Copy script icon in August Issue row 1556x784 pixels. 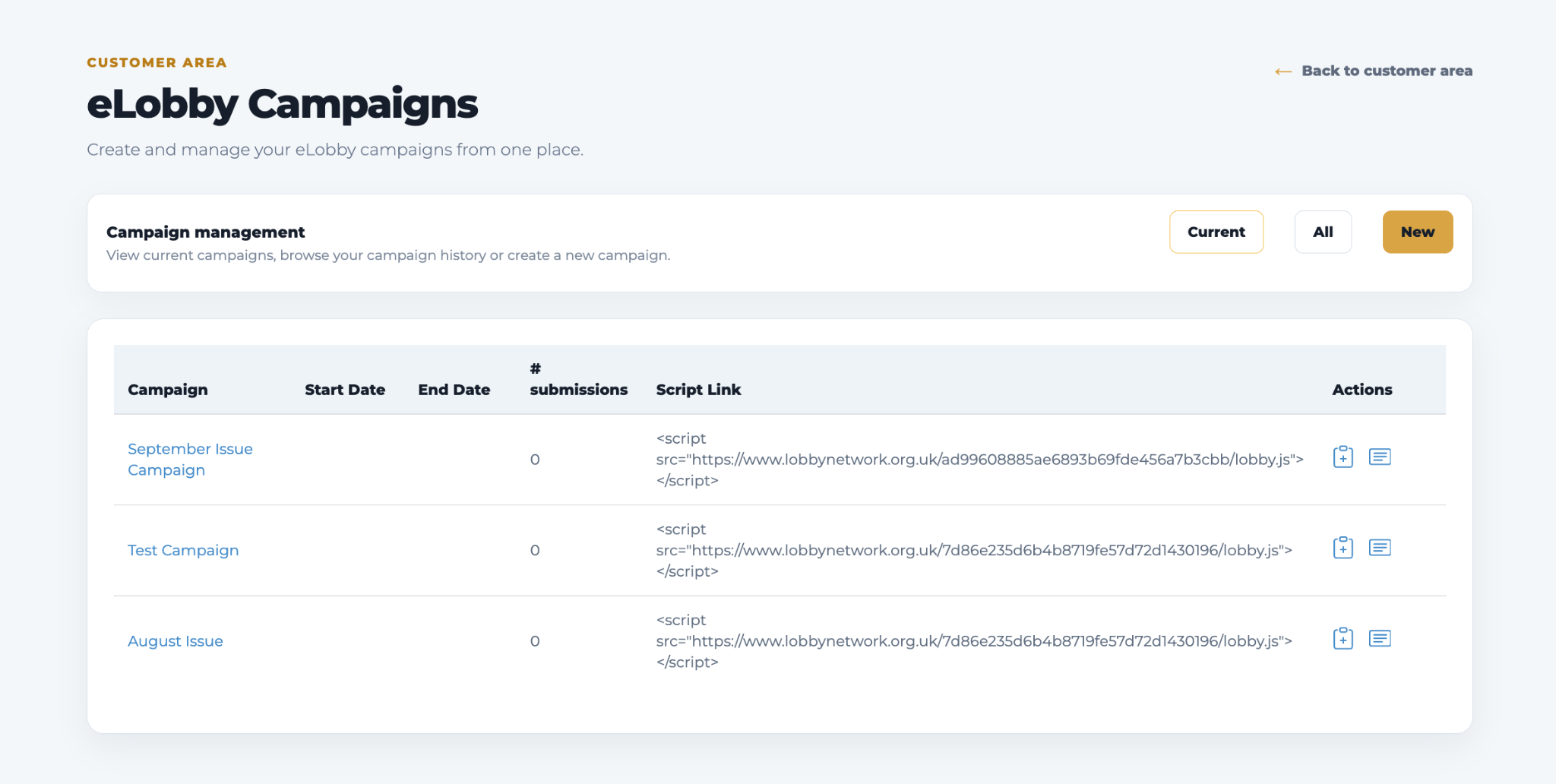[1343, 638]
